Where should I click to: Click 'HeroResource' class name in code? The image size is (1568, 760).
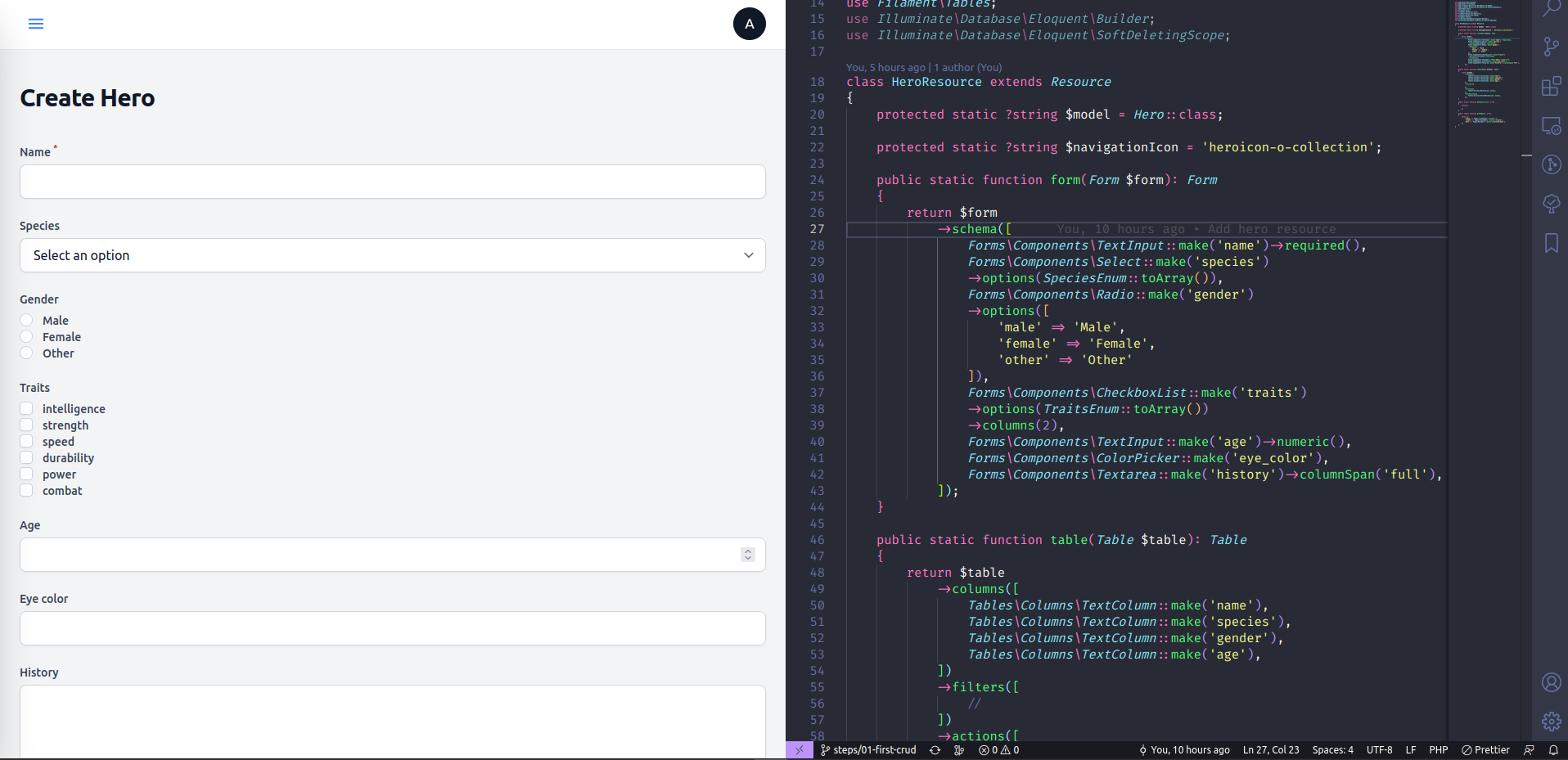click(x=936, y=82)
